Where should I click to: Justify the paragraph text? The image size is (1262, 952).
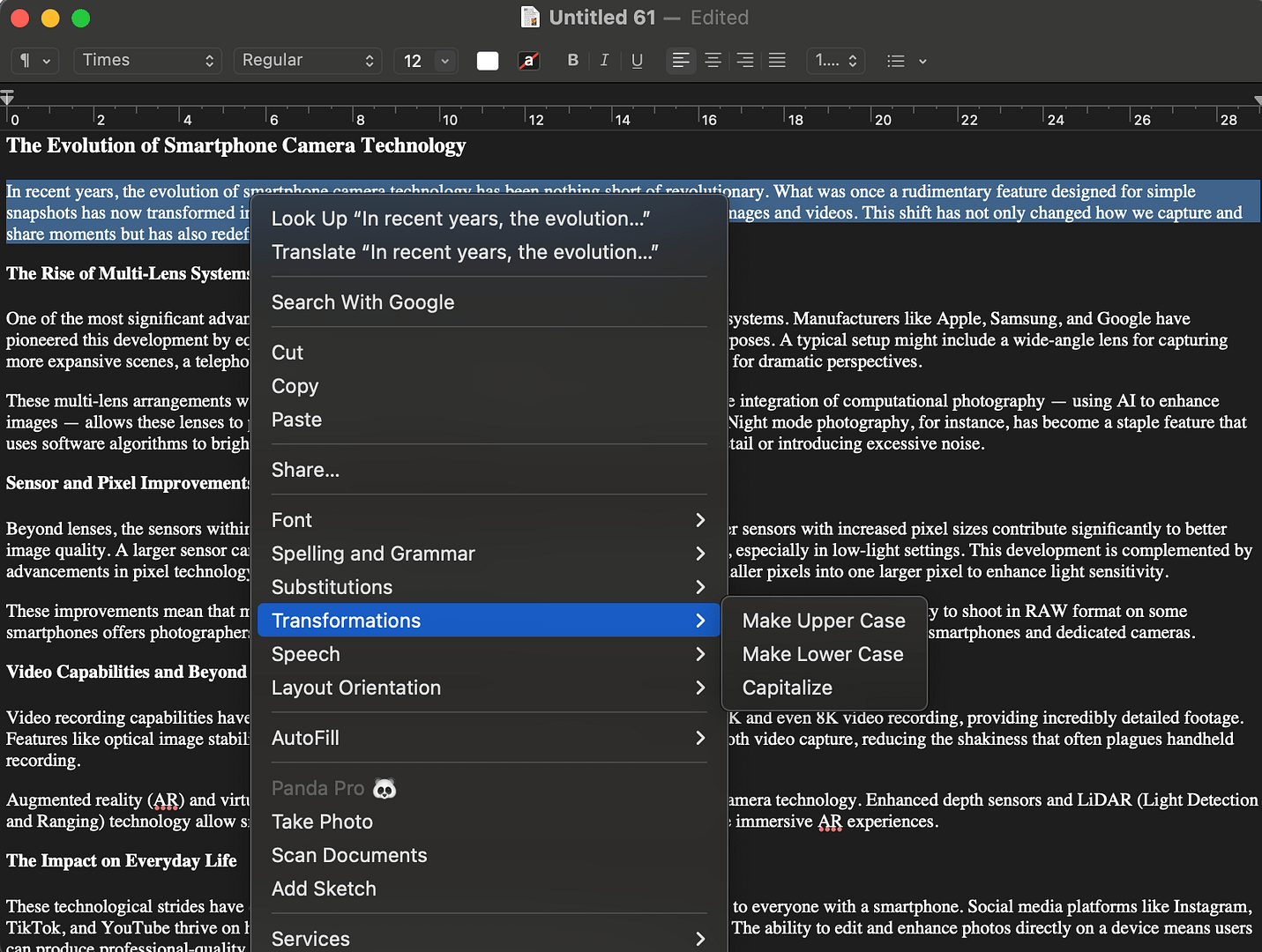776,61
